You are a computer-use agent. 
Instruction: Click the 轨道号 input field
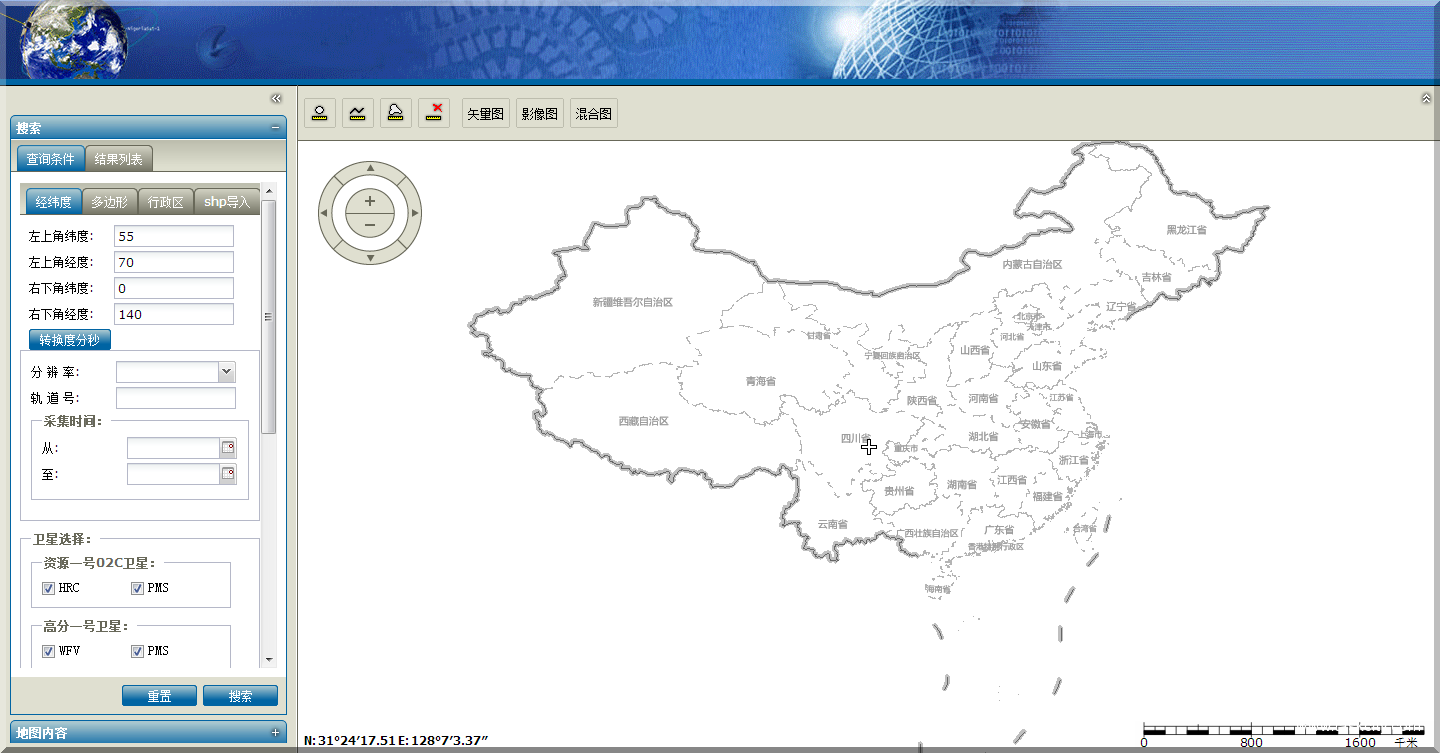click(175, 398)
